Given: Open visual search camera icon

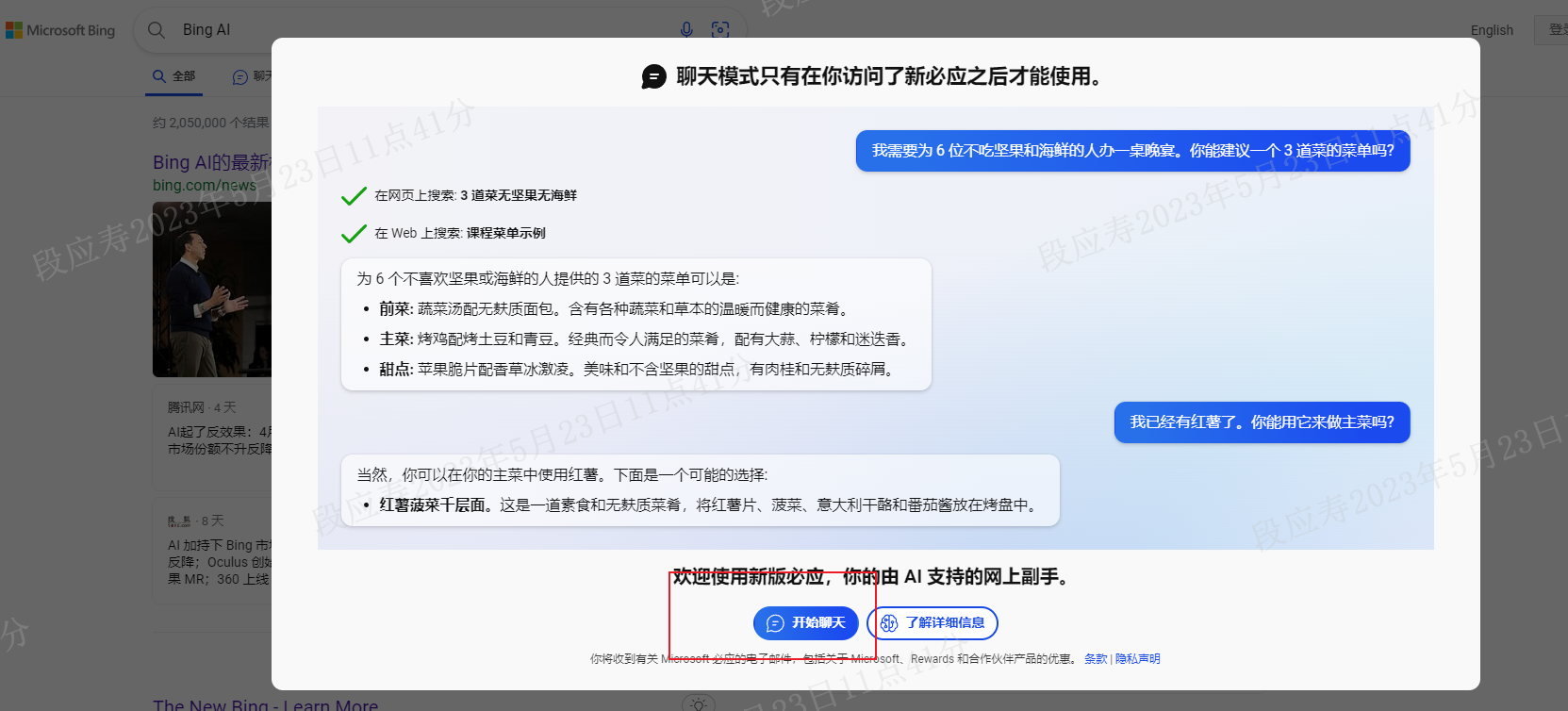Looking at the screenshot, I should [720, 30].
